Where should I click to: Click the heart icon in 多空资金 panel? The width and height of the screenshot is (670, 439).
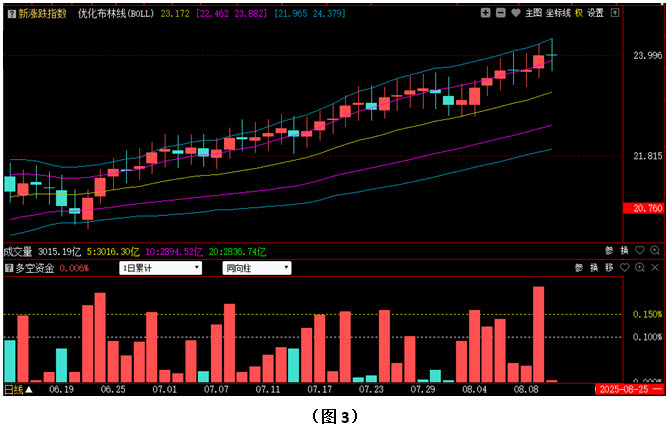point(625,268)
